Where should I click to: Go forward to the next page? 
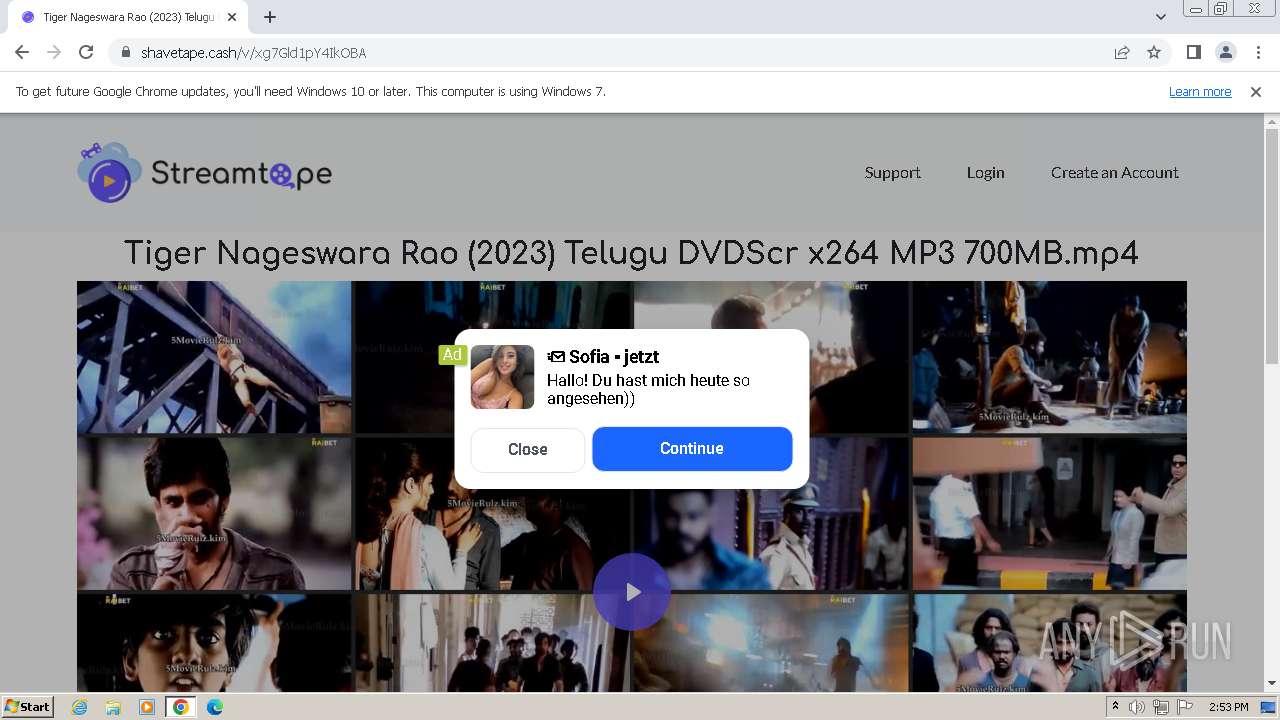click(x=54, y=52)
